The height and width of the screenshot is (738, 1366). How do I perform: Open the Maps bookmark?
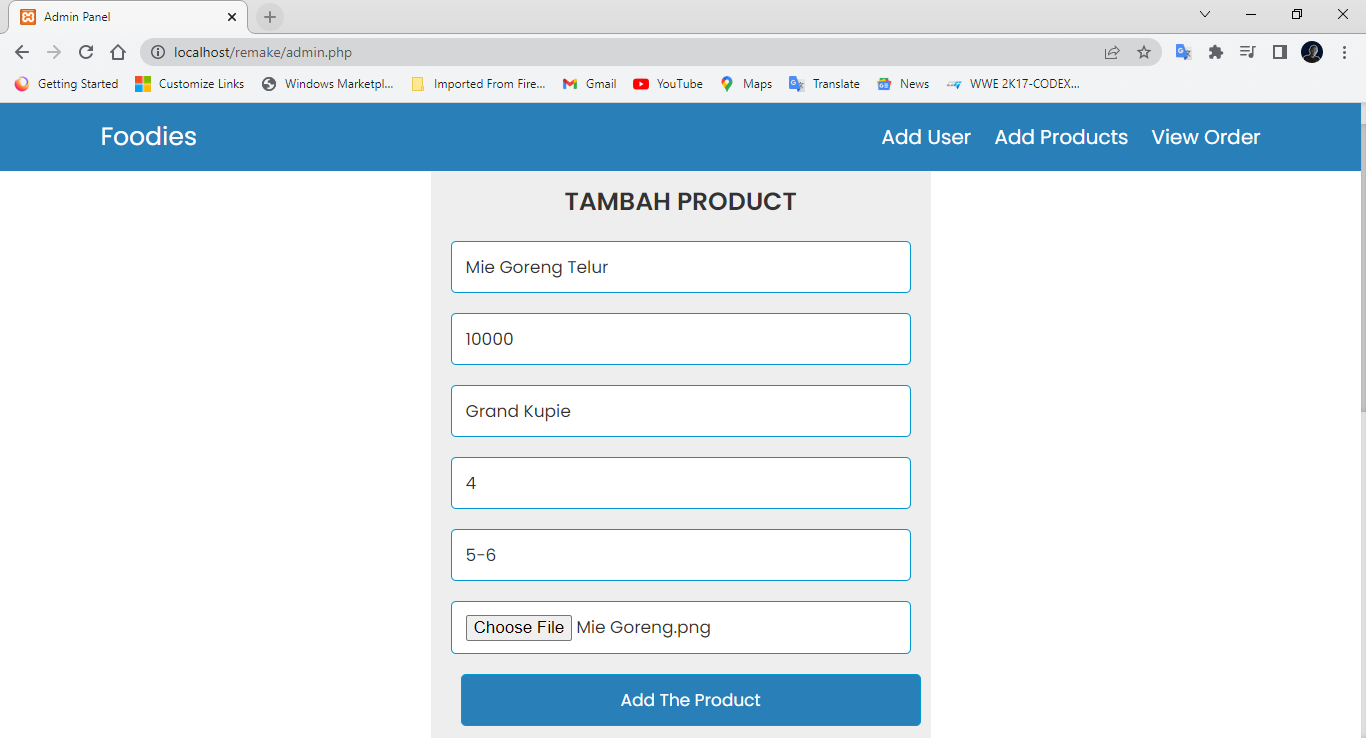pos(746,84)
